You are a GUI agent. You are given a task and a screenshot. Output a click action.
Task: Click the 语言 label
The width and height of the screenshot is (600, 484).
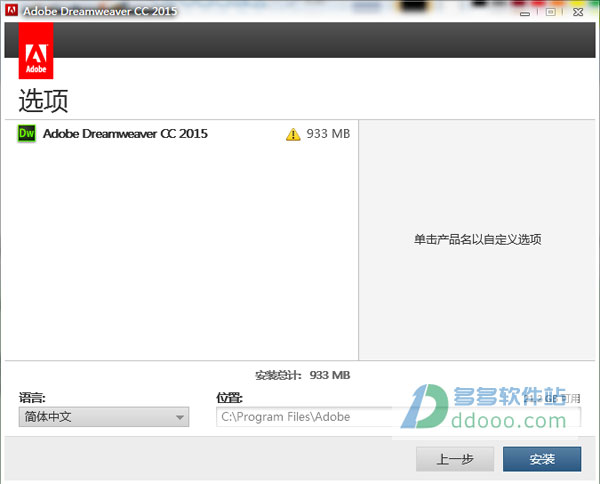tap(32, 398)
